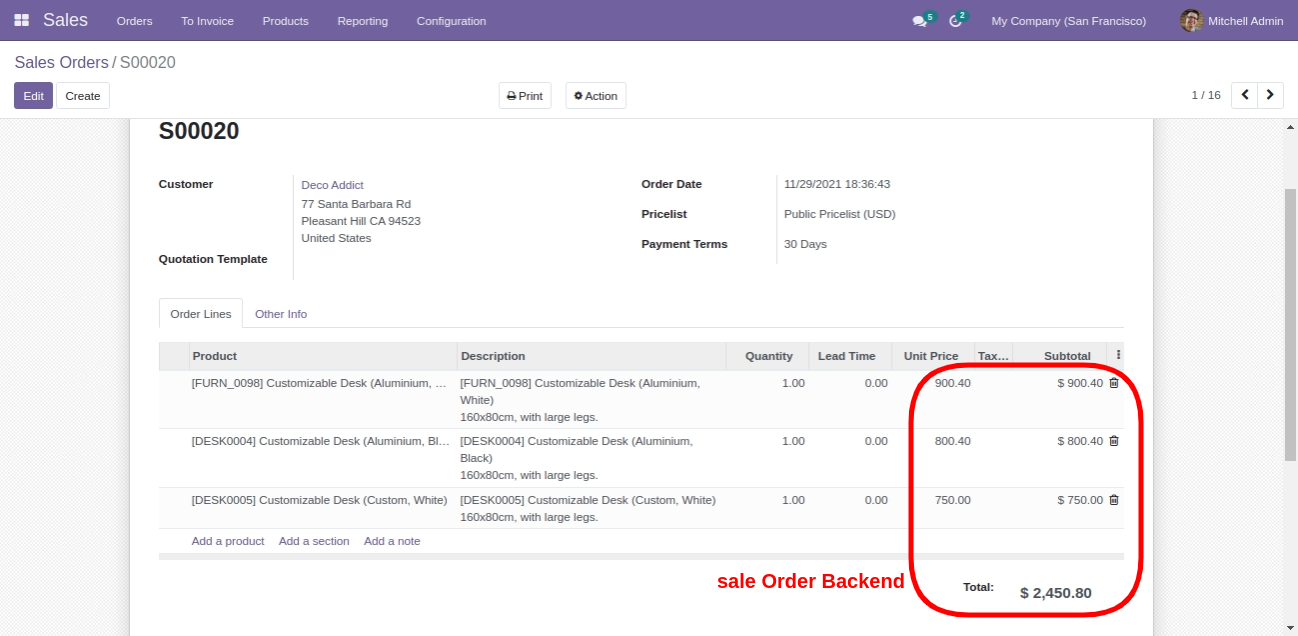Expand the Action dropdown
The image size is (1298, 636).
[x=595, y=96]
